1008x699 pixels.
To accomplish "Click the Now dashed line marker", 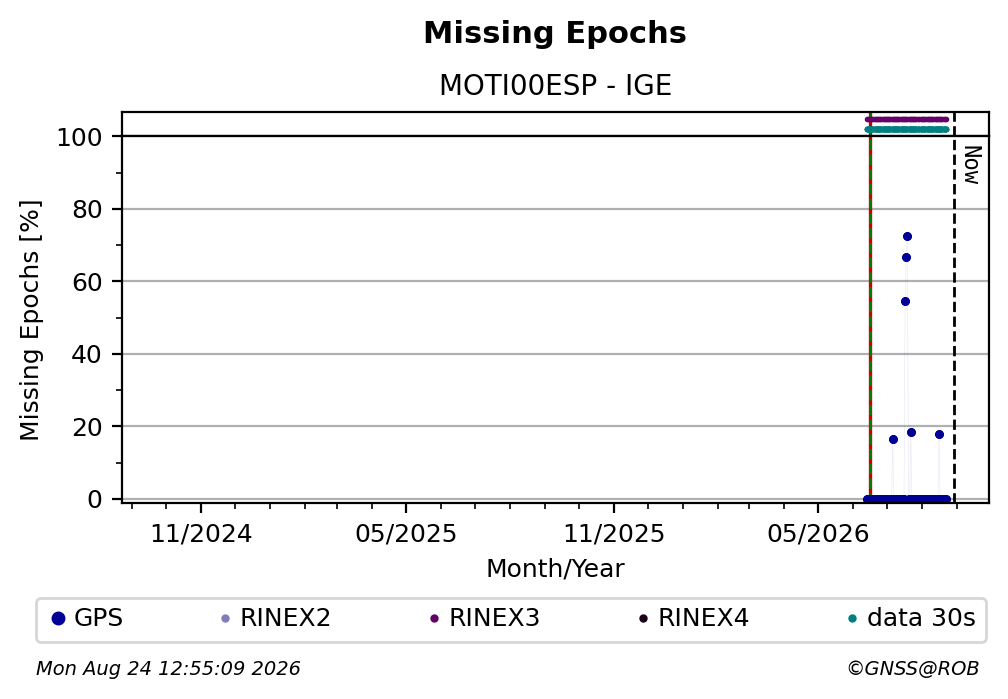I will pyautogui.click(x=954, y=307).
